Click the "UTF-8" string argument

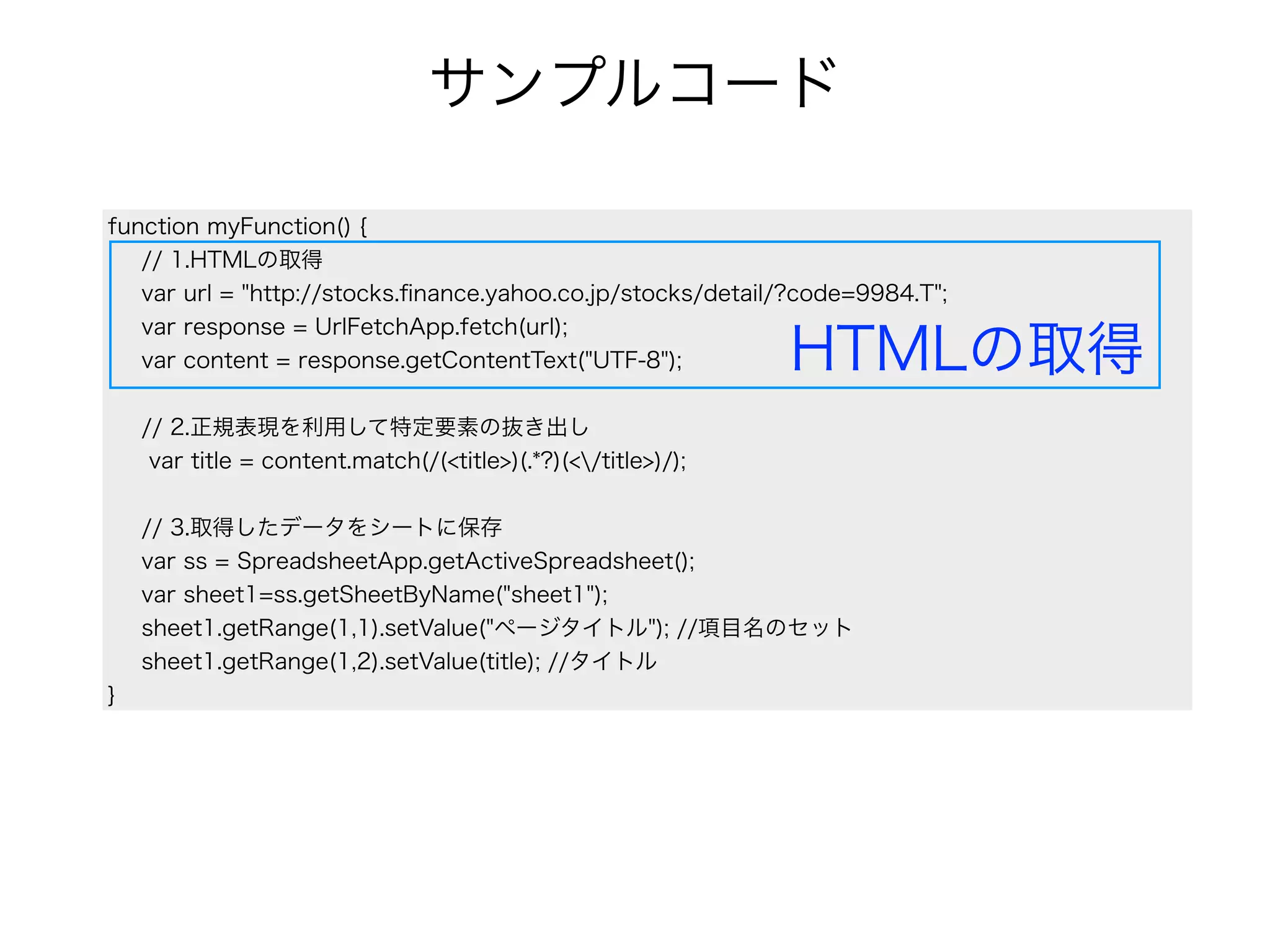pyautogui.click(x=626, y=360)
